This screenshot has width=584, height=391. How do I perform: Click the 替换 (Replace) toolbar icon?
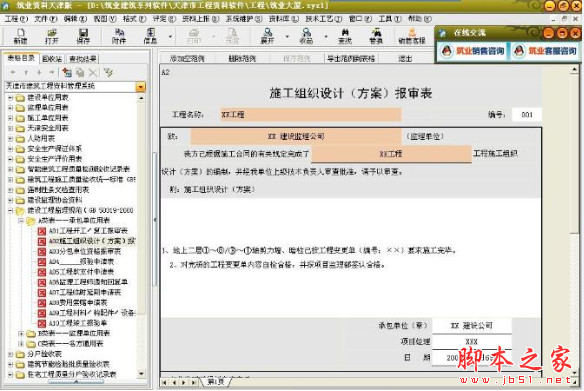point(376,36)
